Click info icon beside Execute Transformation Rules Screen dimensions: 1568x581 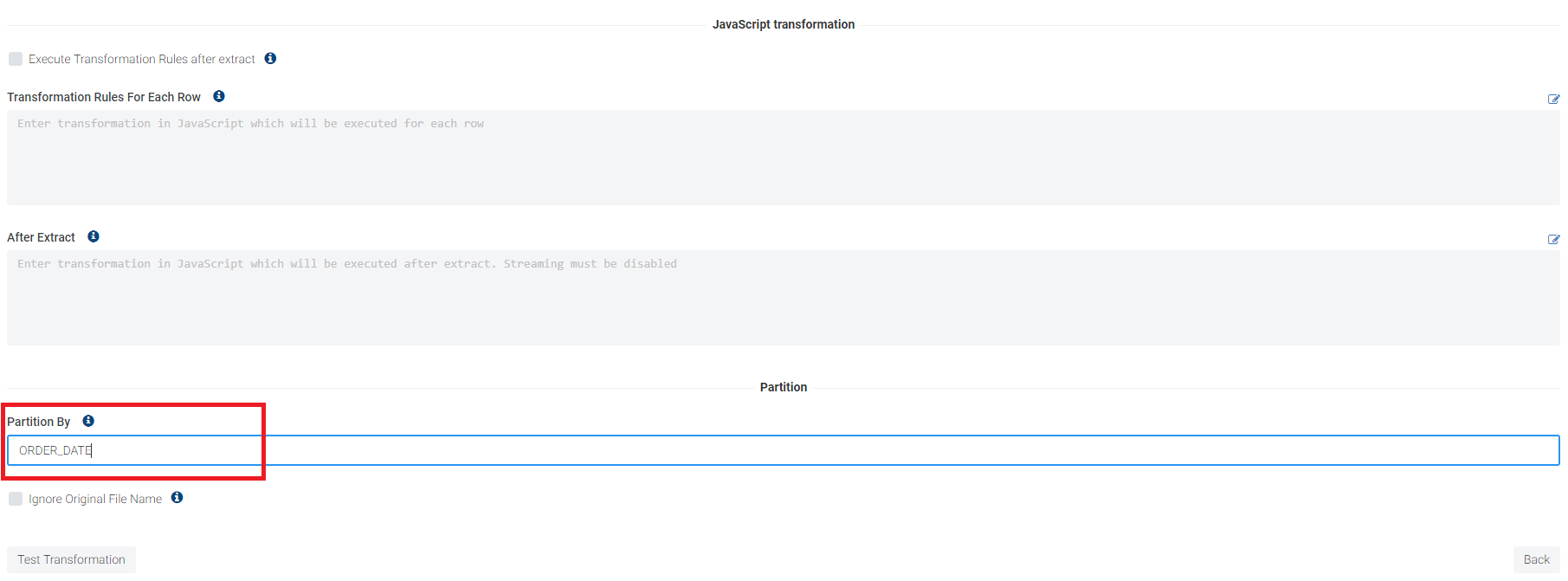(270, 59)
